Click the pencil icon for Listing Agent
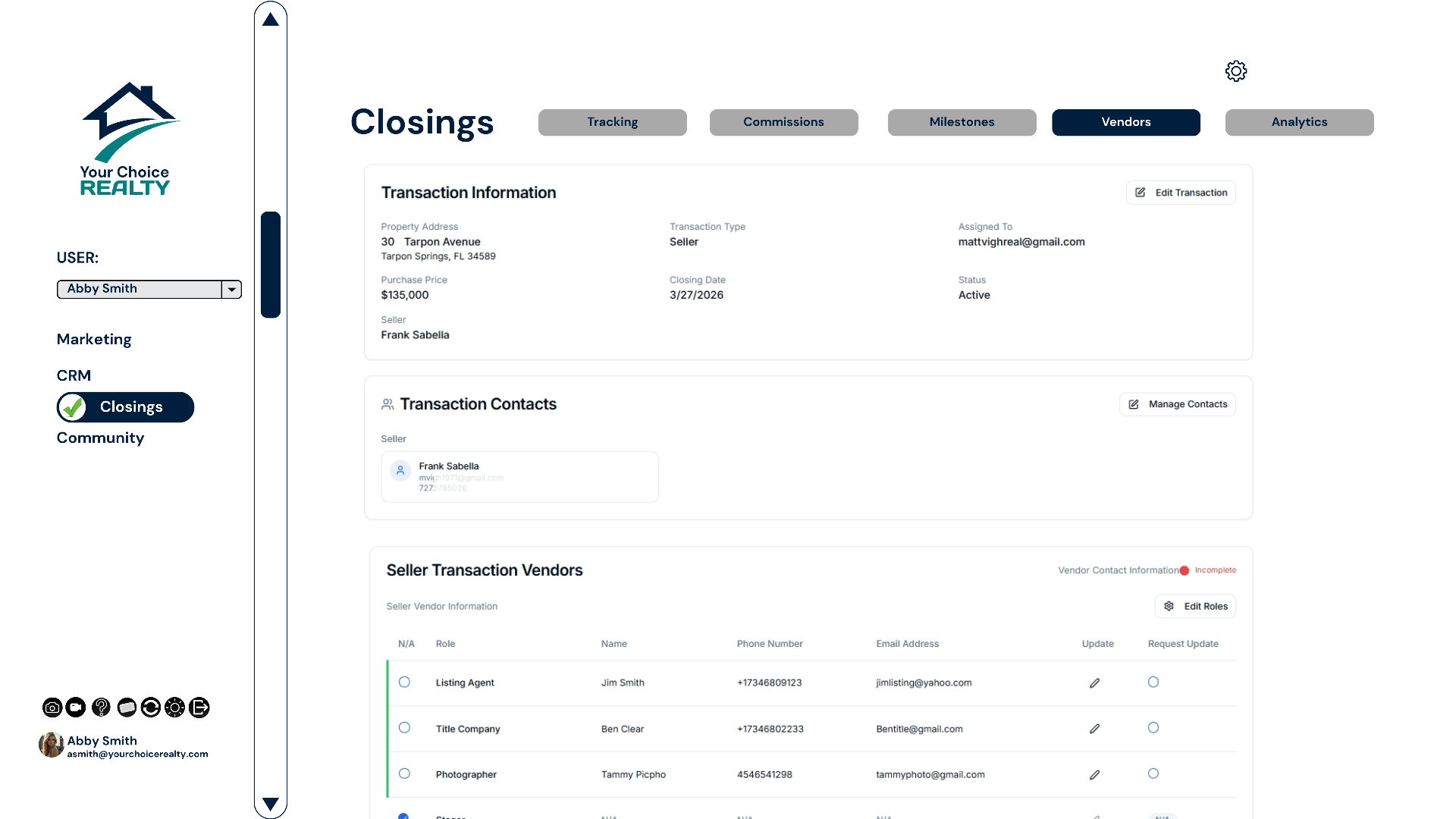This screenshot has height=819, width=1456. 1094,683
